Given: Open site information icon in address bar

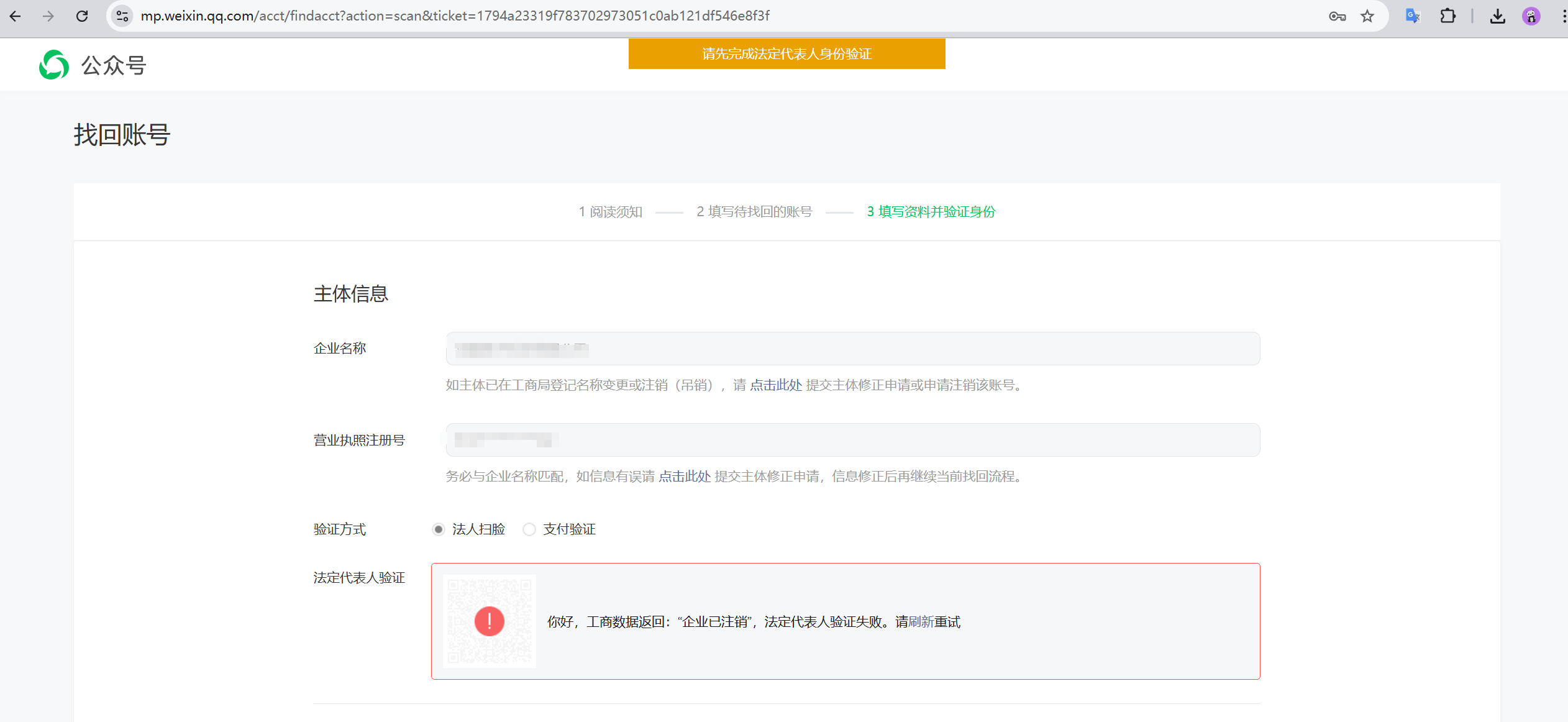Looking at the screenshot, I should click(x=122, y=16).
